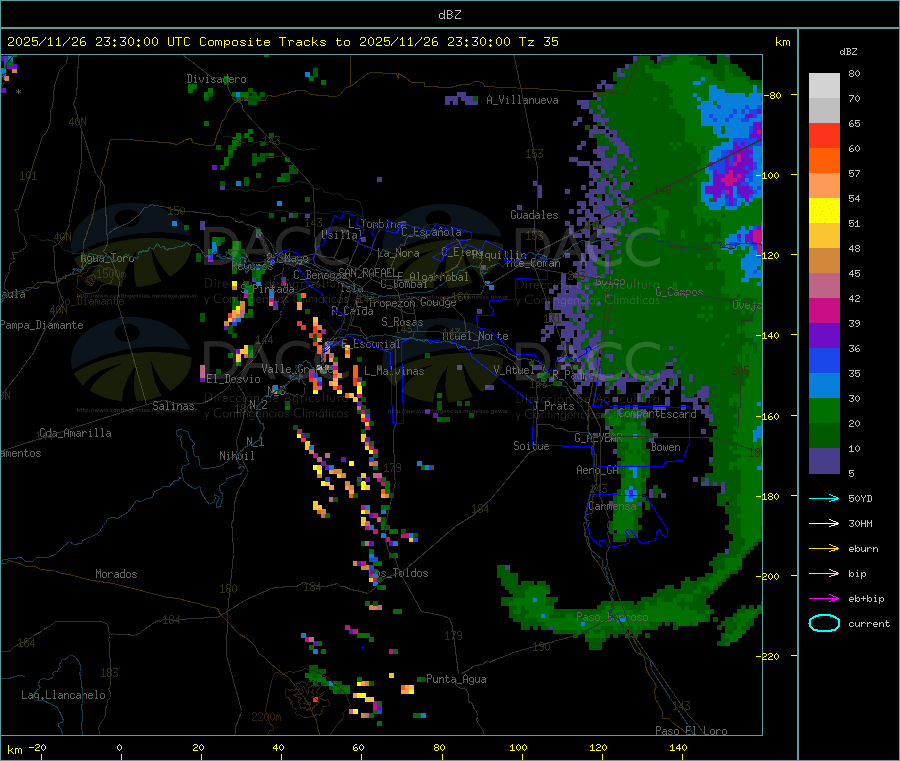The image size is (900, 761).
Task: Click the white 30HM arrow legend icon
Action: click(824, 523)
